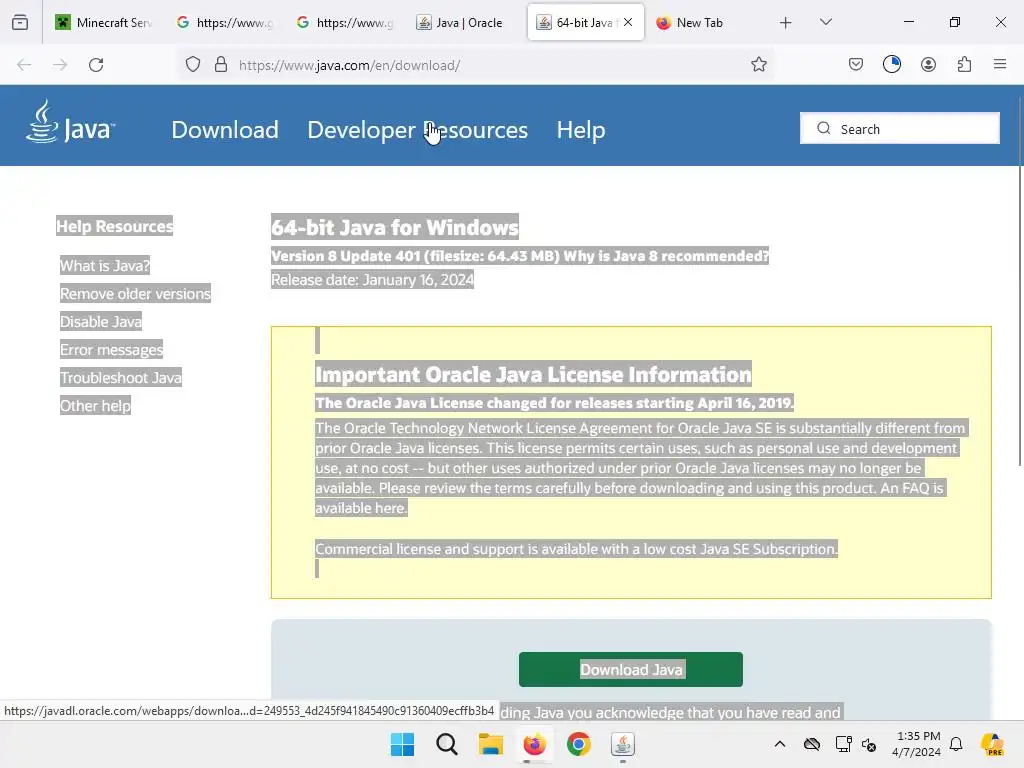Open the Disable Java link

pyautogui.click(x=101, y=322)
